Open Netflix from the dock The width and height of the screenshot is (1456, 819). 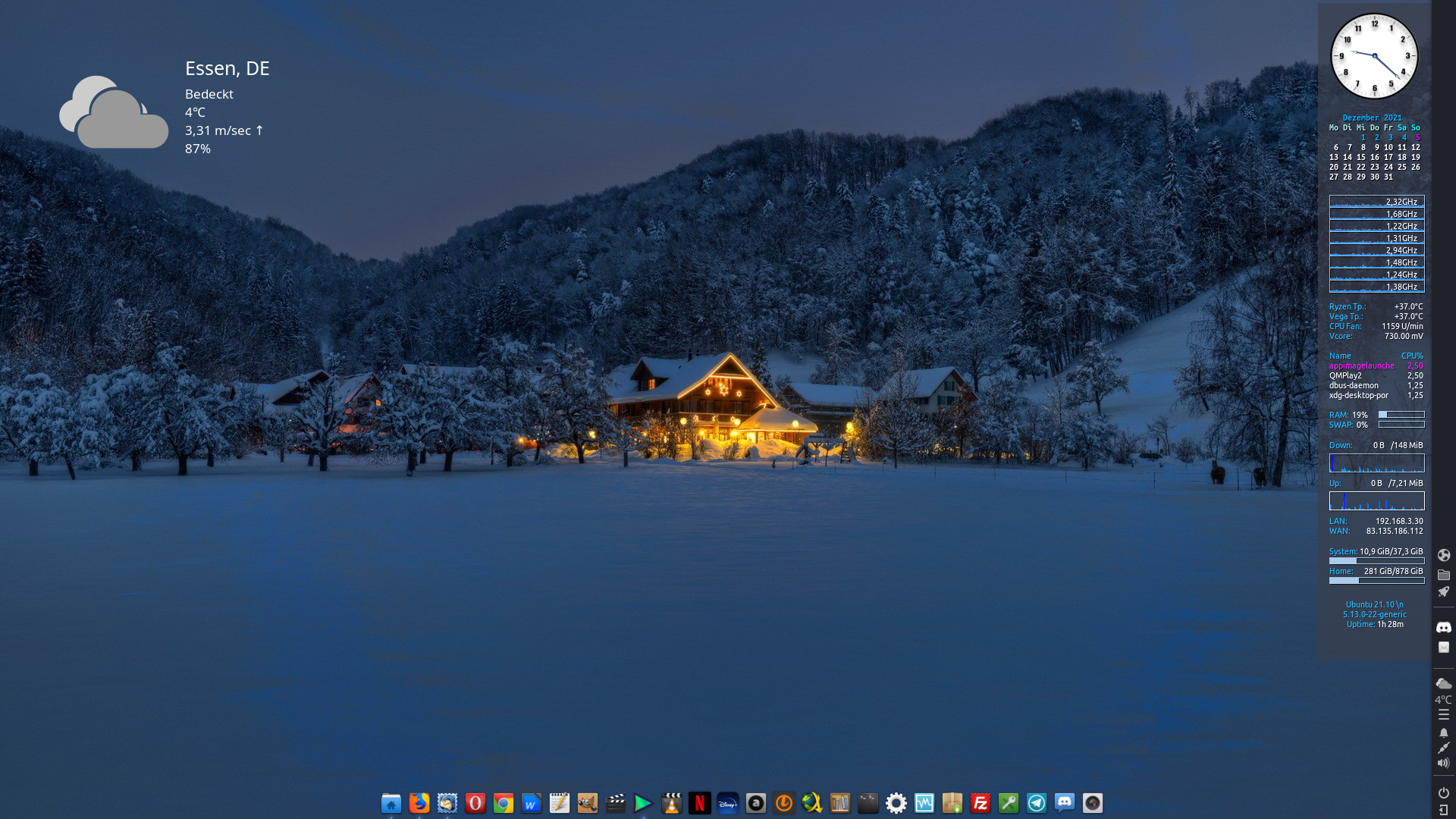click(699, 803)
